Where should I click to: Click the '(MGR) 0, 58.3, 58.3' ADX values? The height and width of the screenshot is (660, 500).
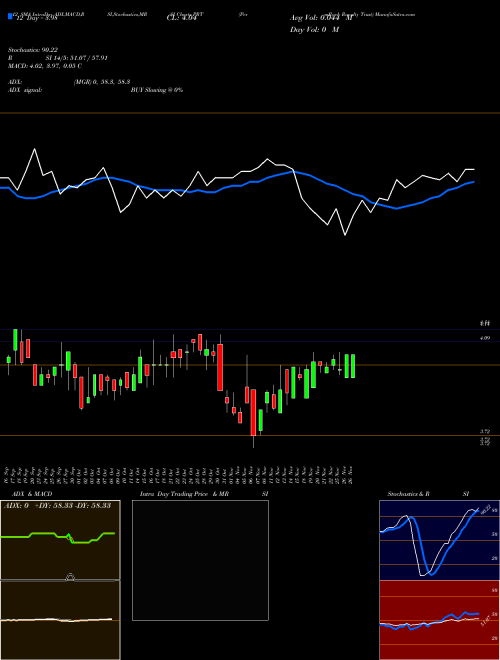pos(101,83)
